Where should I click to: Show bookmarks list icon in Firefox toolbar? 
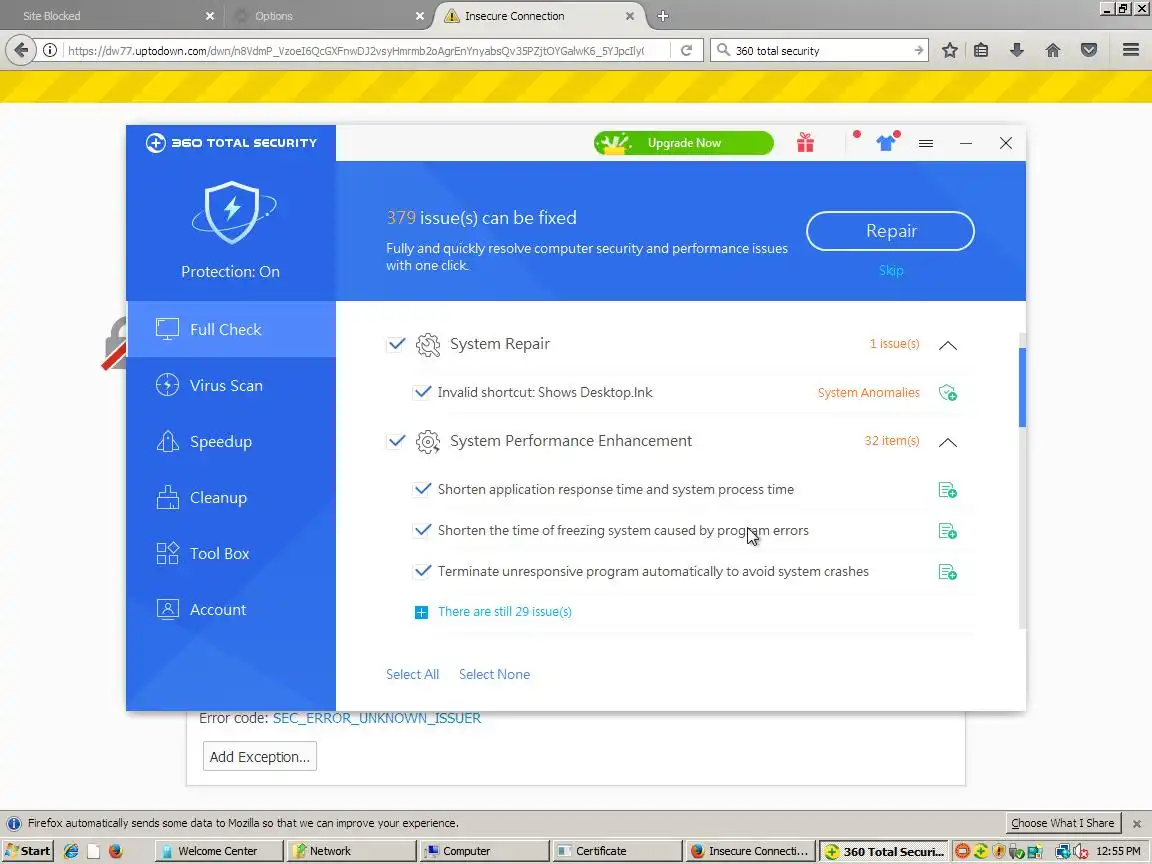[981, 50]
